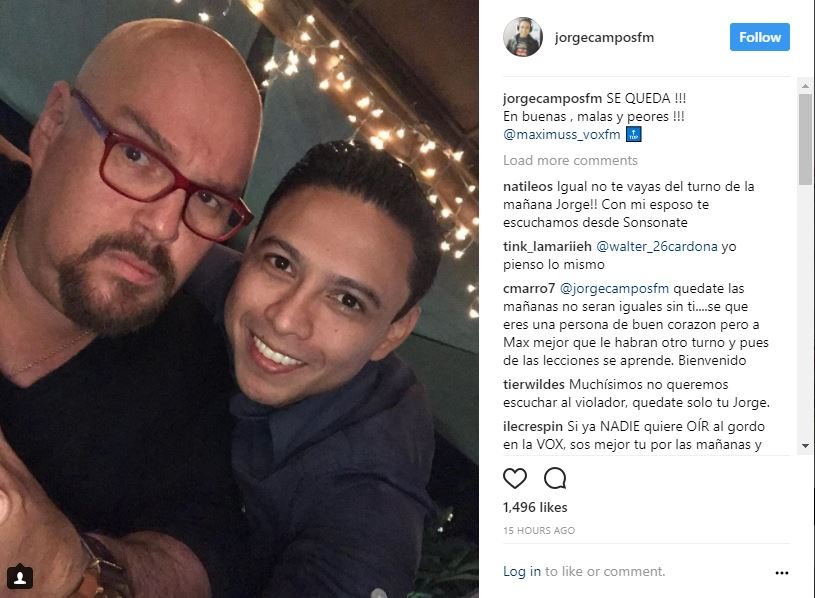
Task: Open the @jorgecamposfm mention in cmarro7's comment
Action: [614, 288]
